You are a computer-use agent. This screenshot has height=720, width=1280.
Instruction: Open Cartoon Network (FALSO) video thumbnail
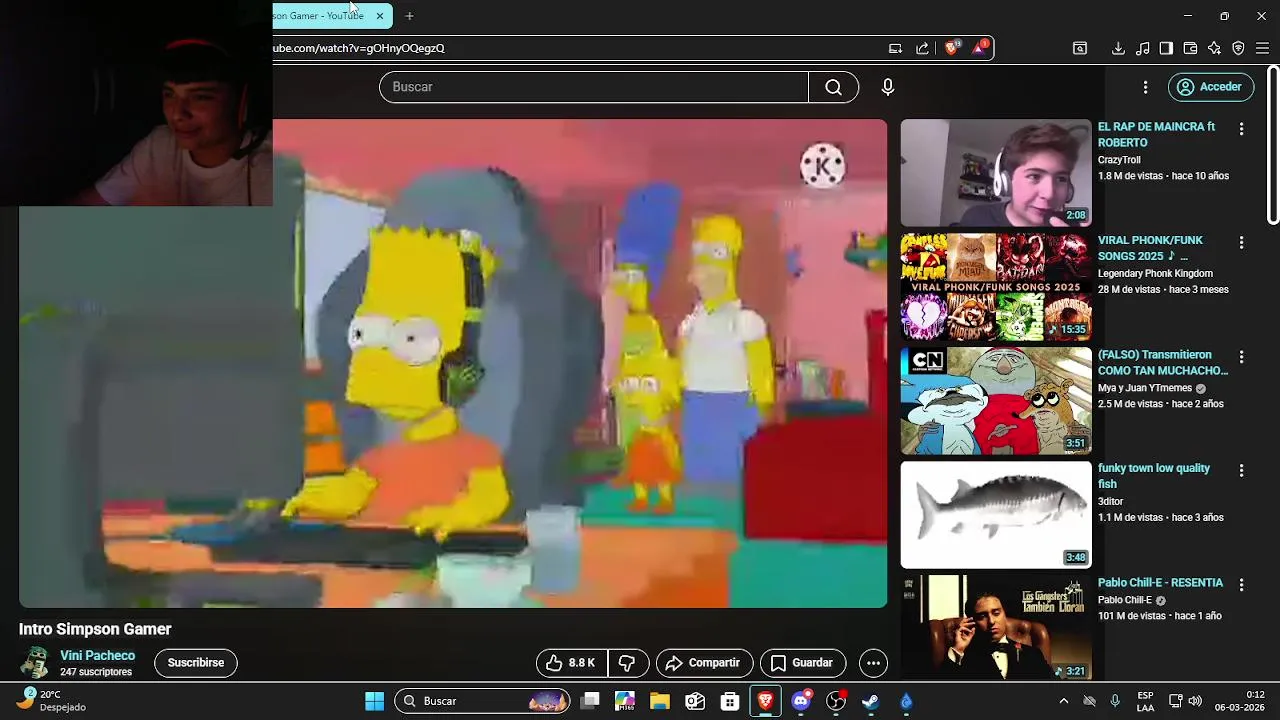tap(996, 401)
